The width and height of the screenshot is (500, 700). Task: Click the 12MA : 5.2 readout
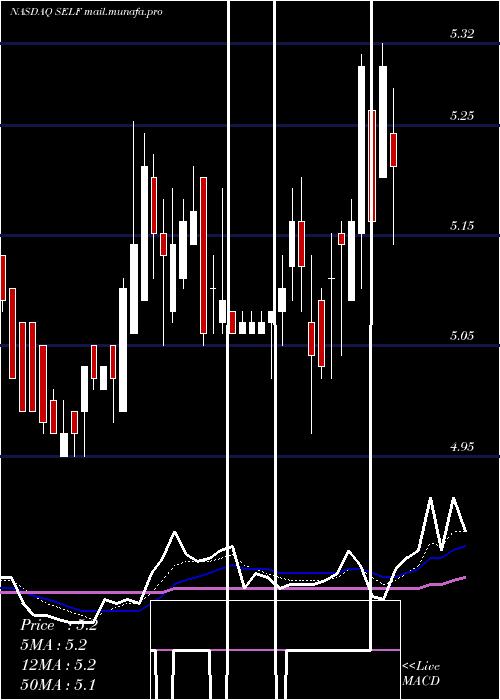[58, 665]
